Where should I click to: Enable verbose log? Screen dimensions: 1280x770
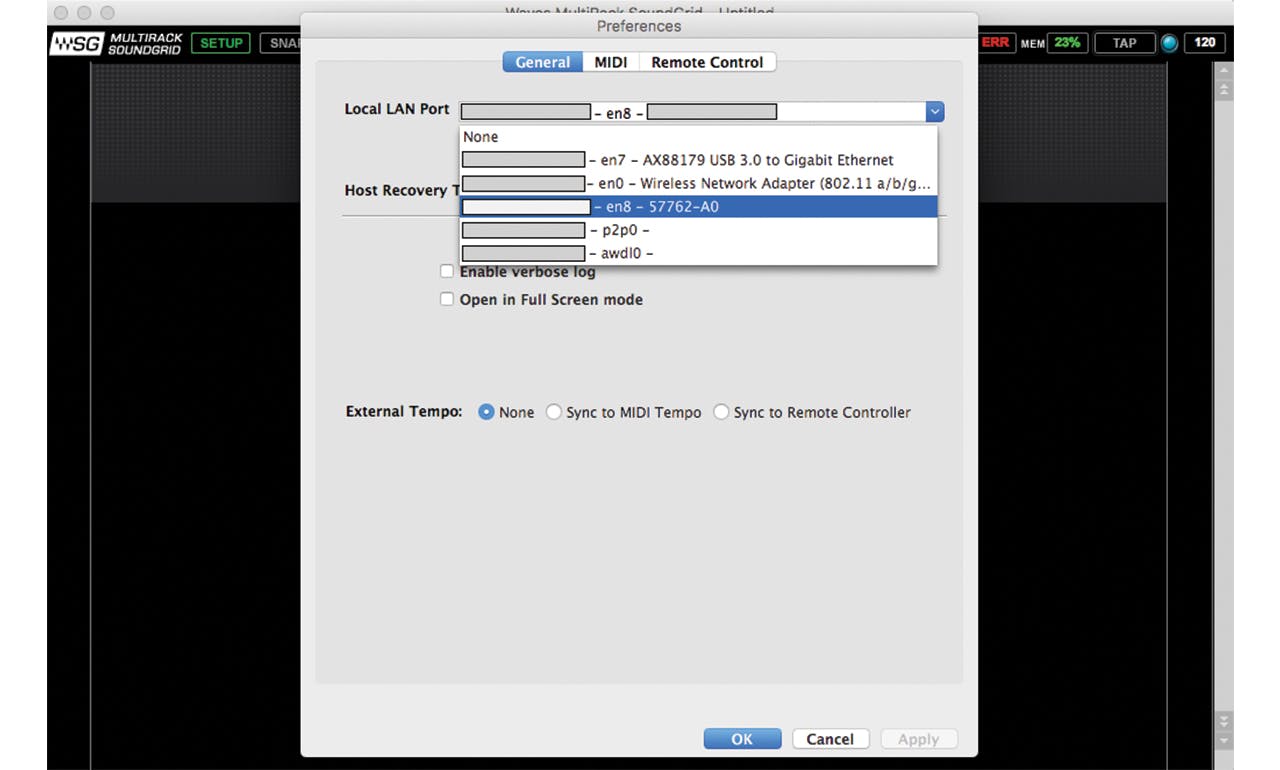pos(447,270)
